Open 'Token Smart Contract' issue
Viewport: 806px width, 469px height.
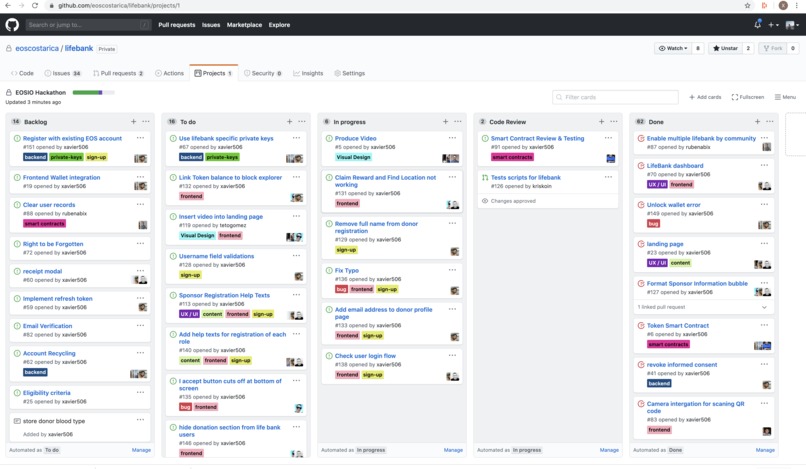[x=677, y=325]
